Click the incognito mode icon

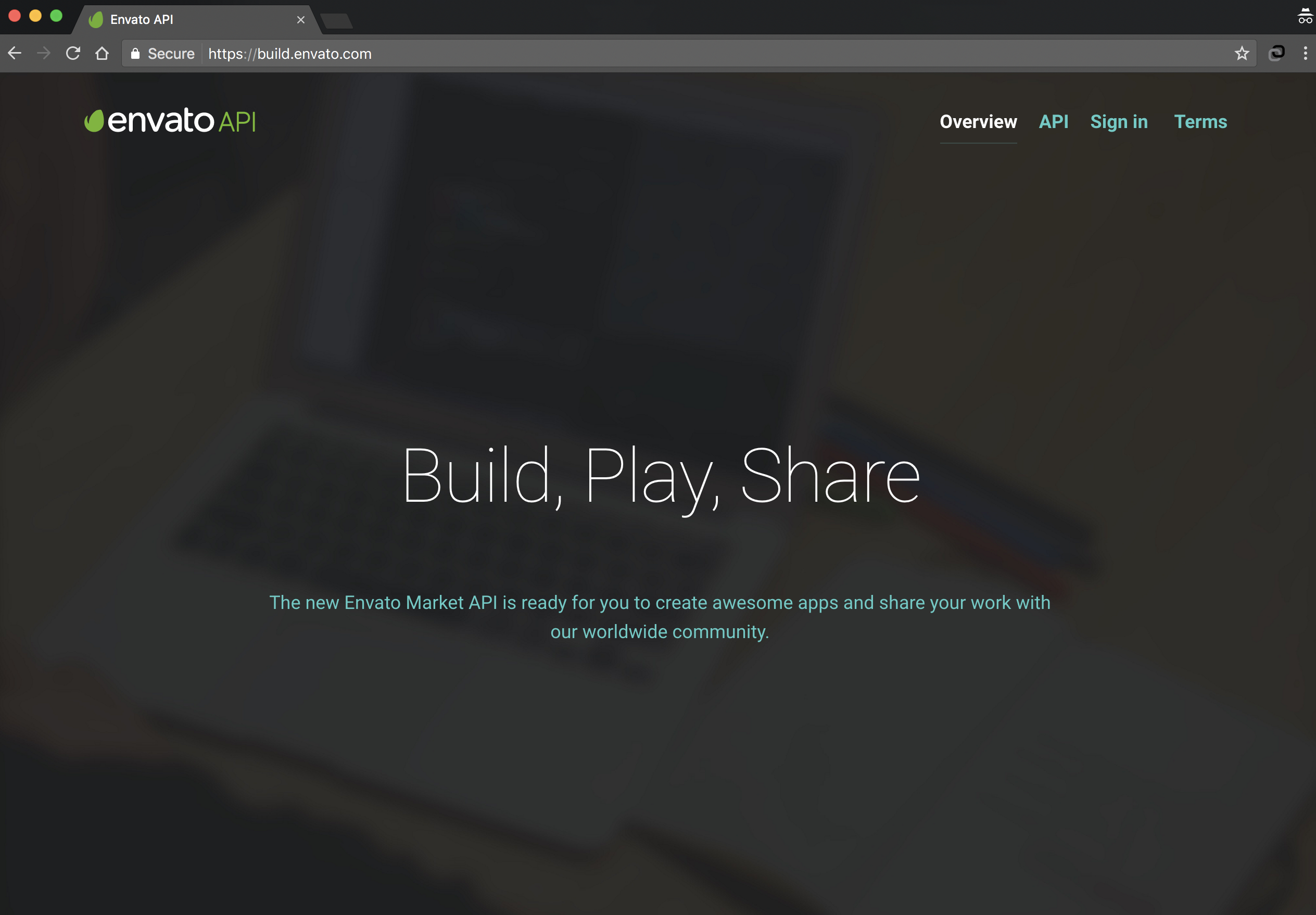[1305, 16]
